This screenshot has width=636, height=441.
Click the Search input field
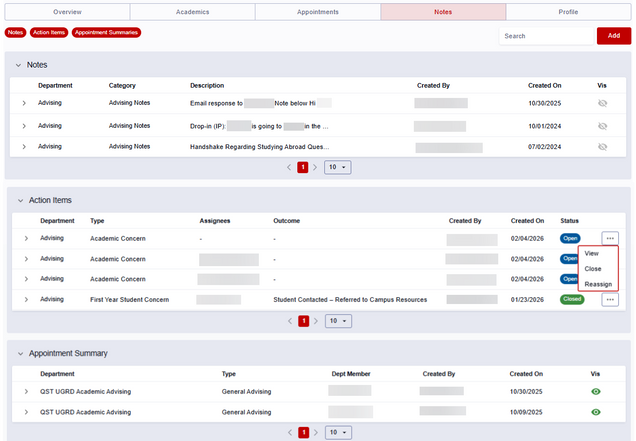pyautogui.click(x=546, y=36)
